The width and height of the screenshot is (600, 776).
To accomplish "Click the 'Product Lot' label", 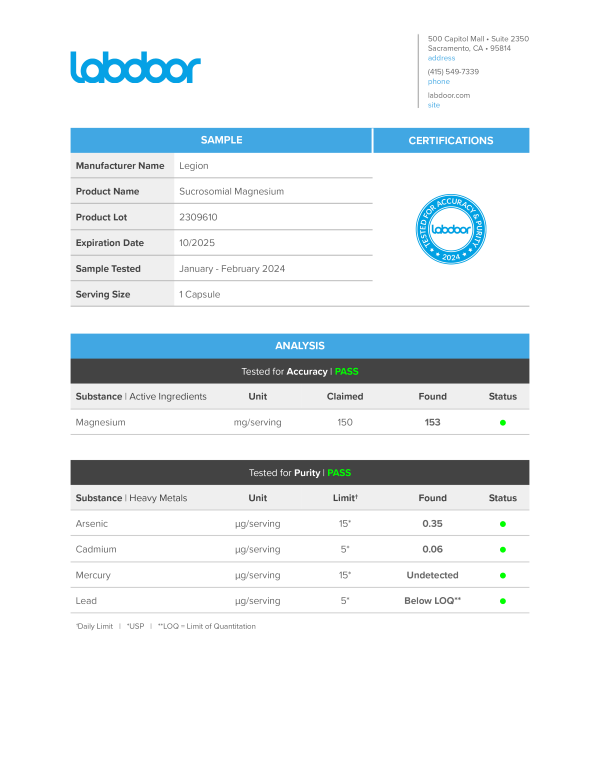I will pos(101,217).
